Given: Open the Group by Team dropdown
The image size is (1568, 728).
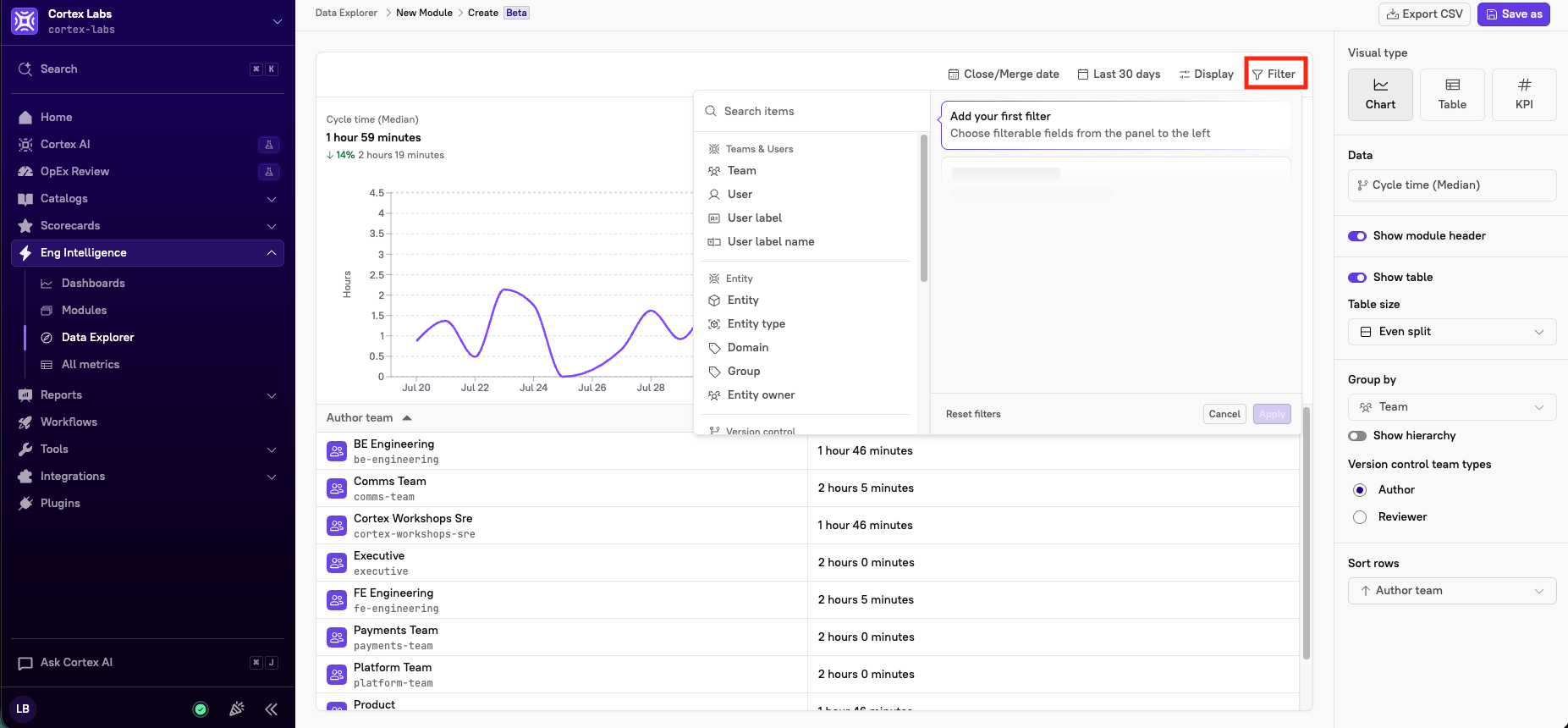Looking at the screenshot, I should click(x=1452, y=407).
